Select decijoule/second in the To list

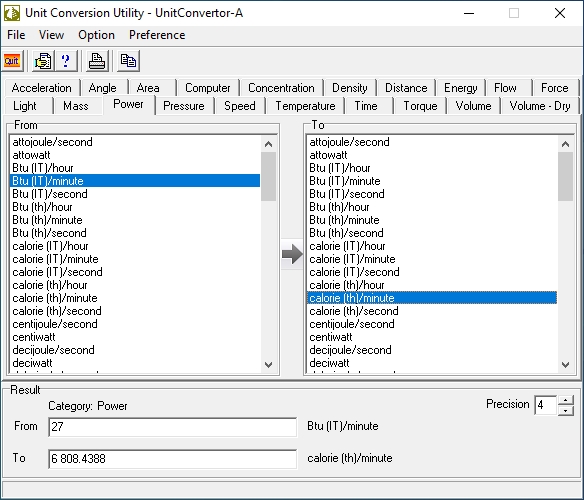432,350
